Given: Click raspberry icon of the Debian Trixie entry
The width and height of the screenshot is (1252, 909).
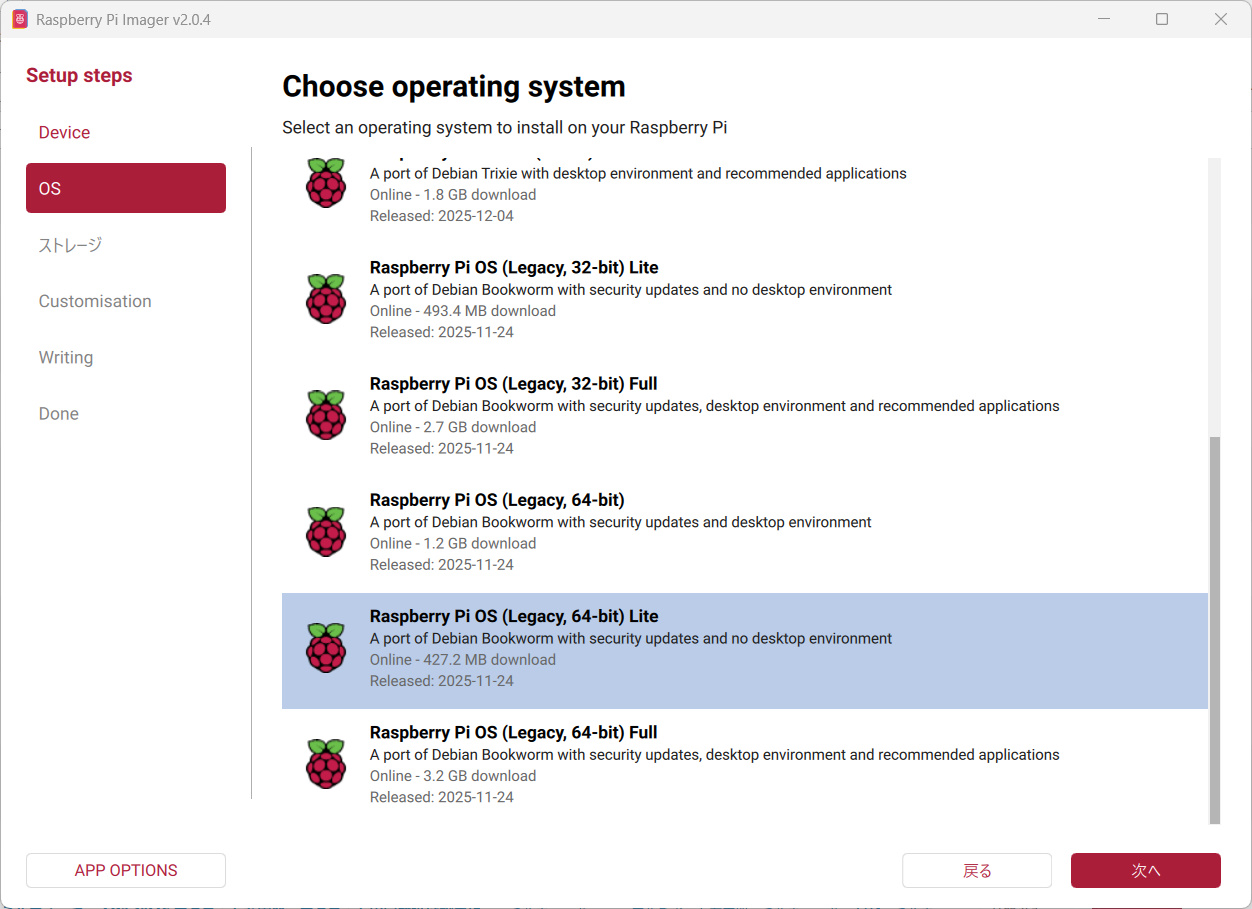Looking at the screenshot, I should [x=326, y=183].
